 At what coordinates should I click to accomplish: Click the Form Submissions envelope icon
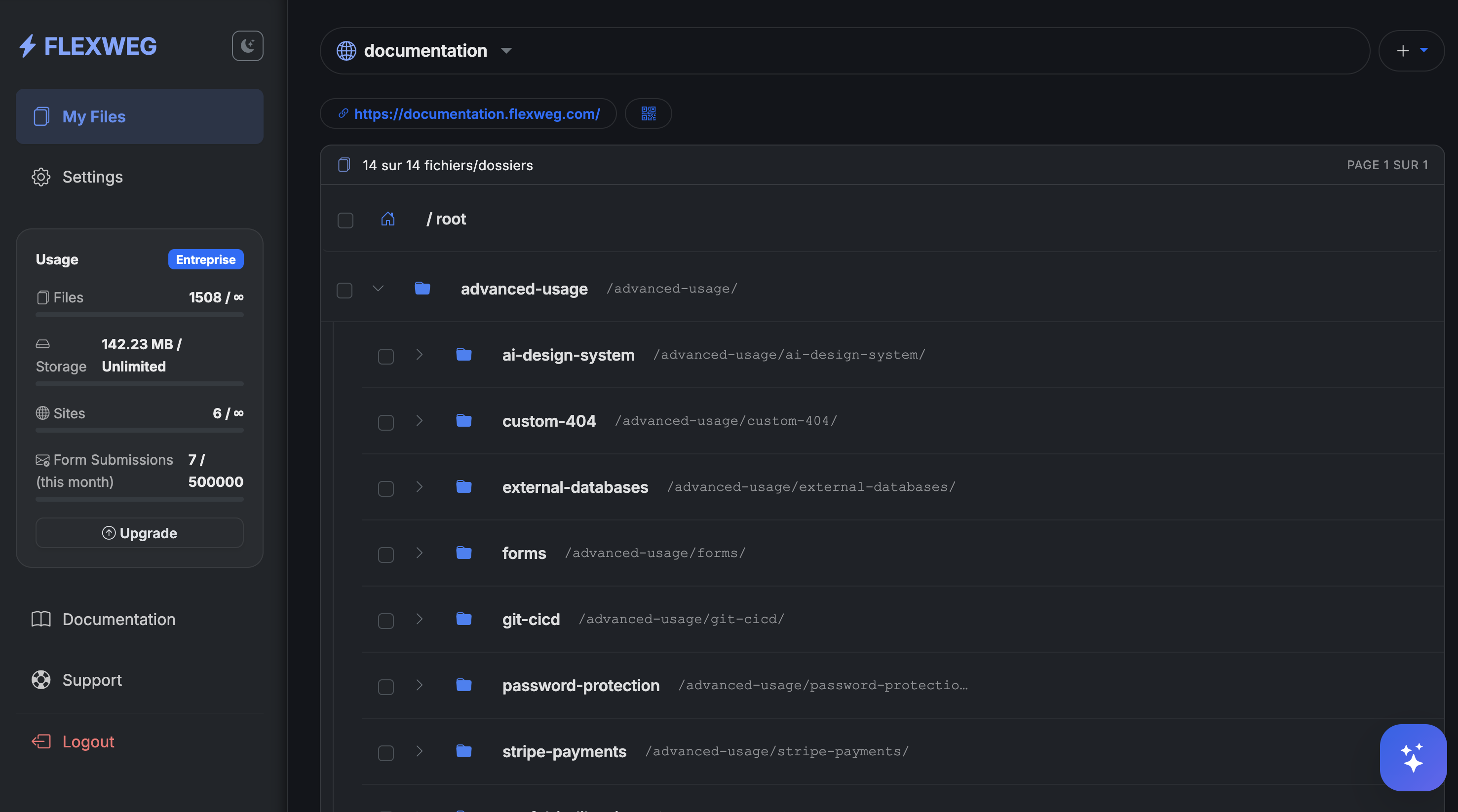(x=42, y=460)
